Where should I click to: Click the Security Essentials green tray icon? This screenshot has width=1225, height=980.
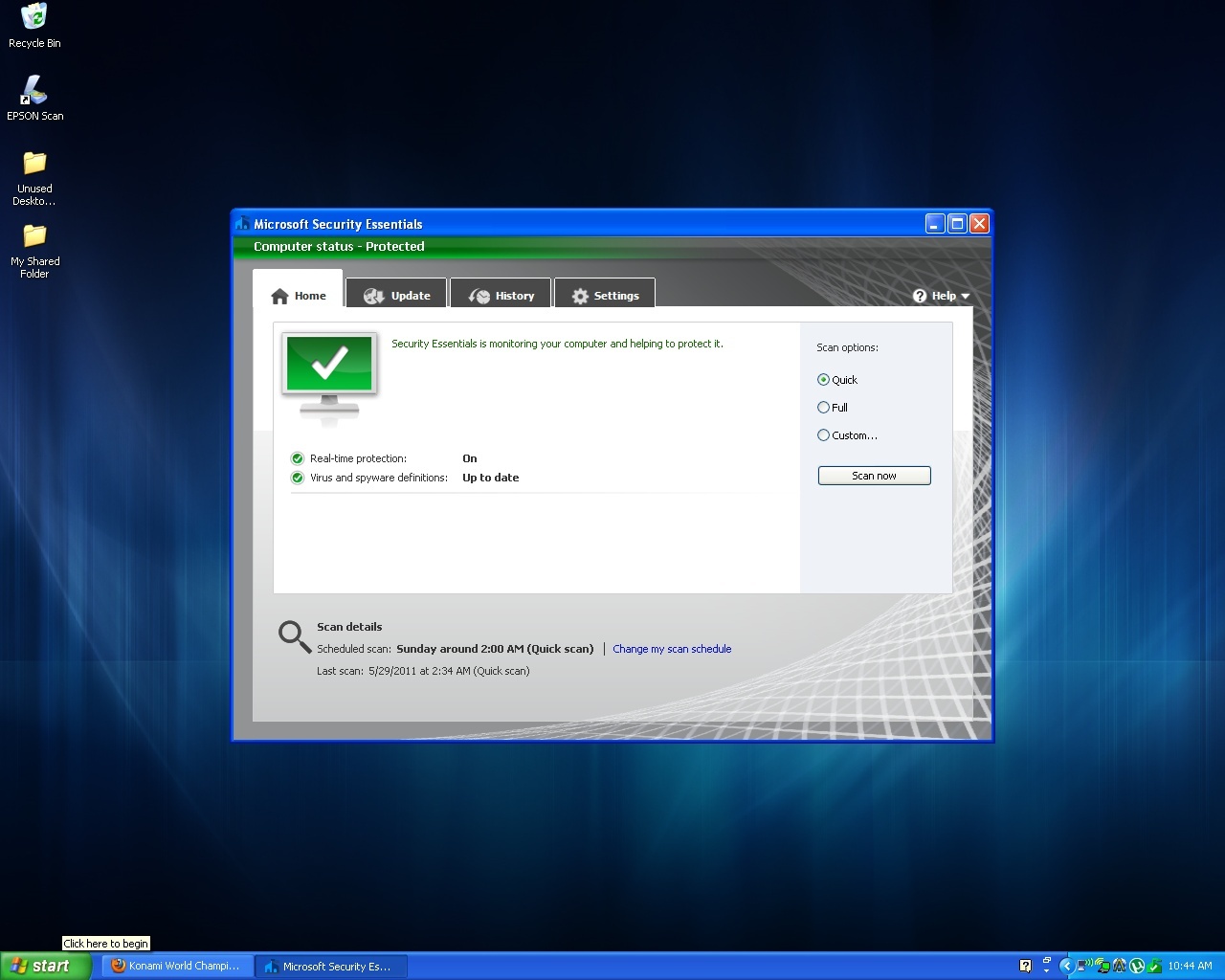click(x=1154, y=966)
